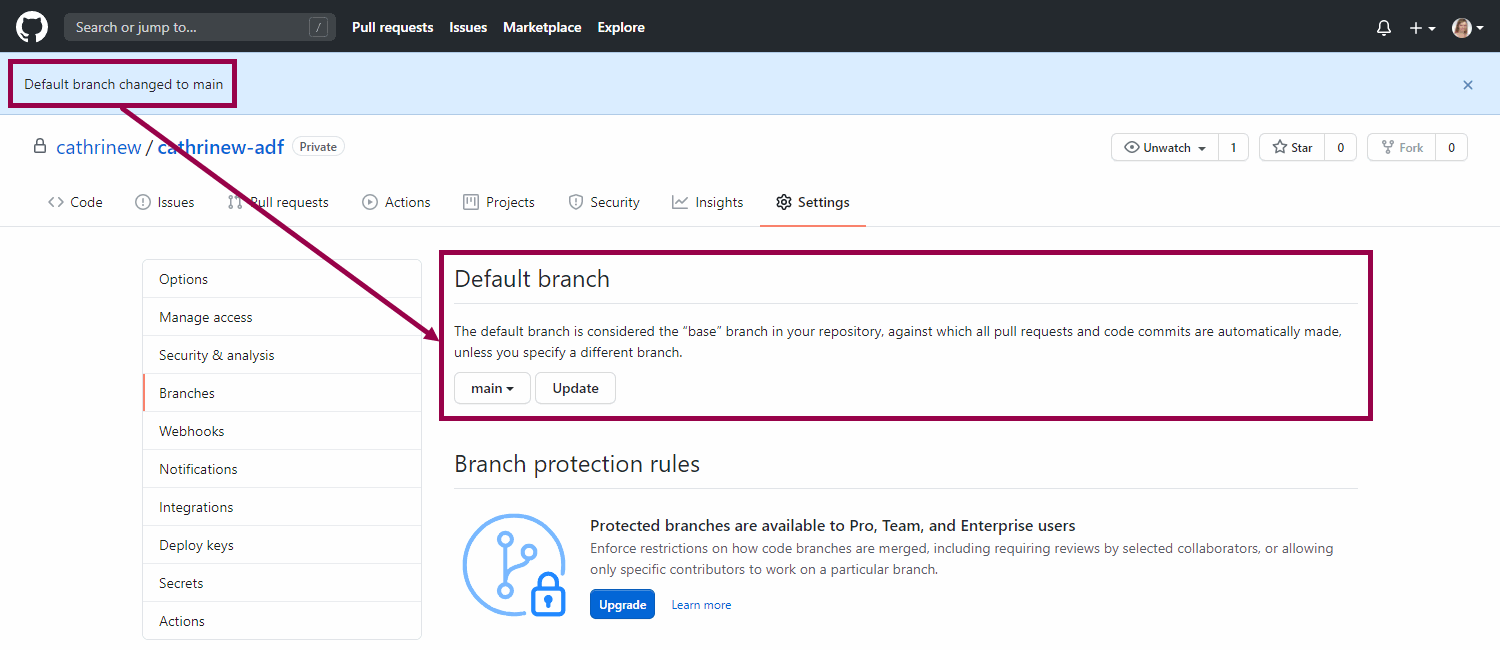Viewport: 1500px width, 650px height.
Task: Click the Fork repository button
Action: click(x=1401, y=148)
